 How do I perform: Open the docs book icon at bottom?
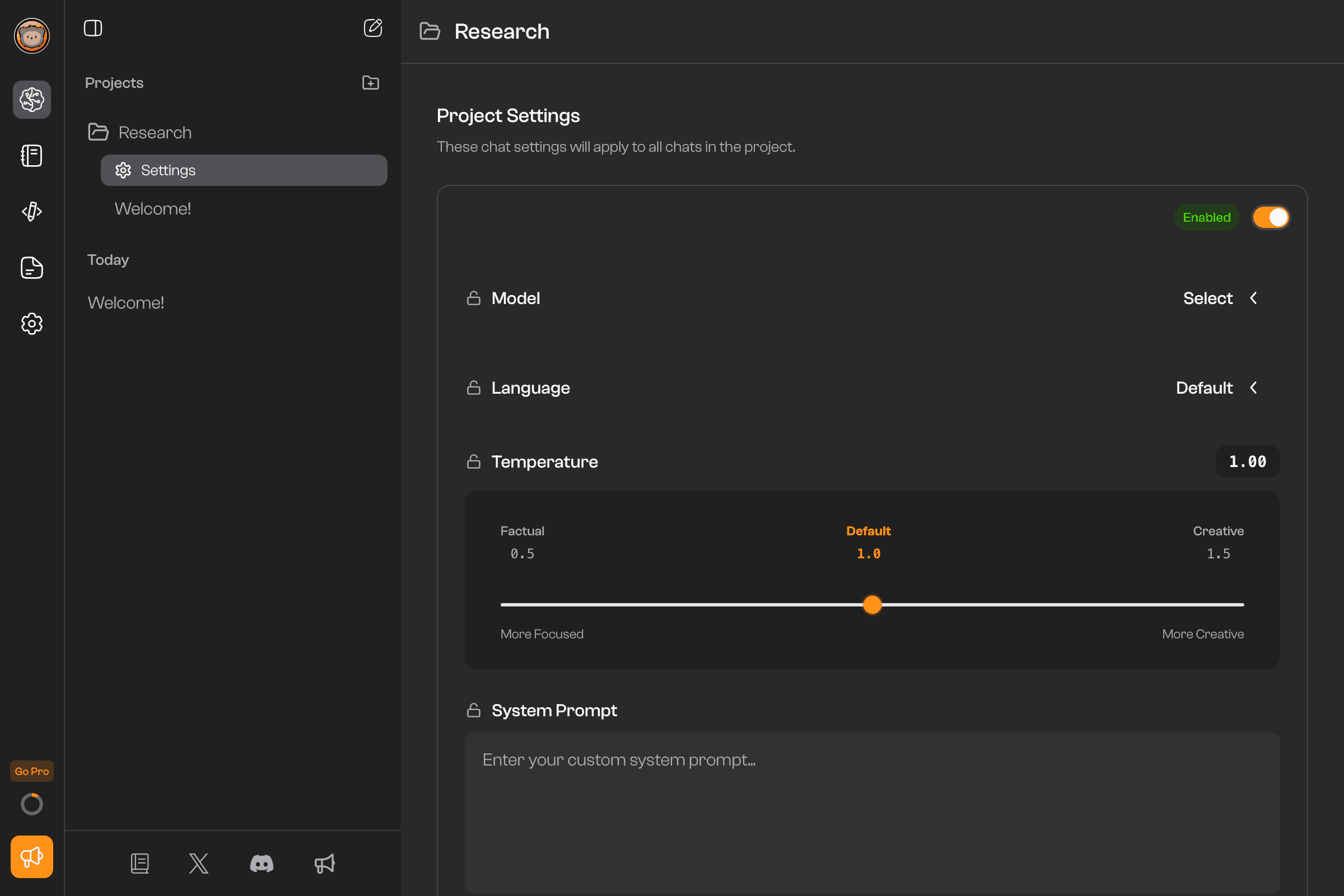coord(140,863)
